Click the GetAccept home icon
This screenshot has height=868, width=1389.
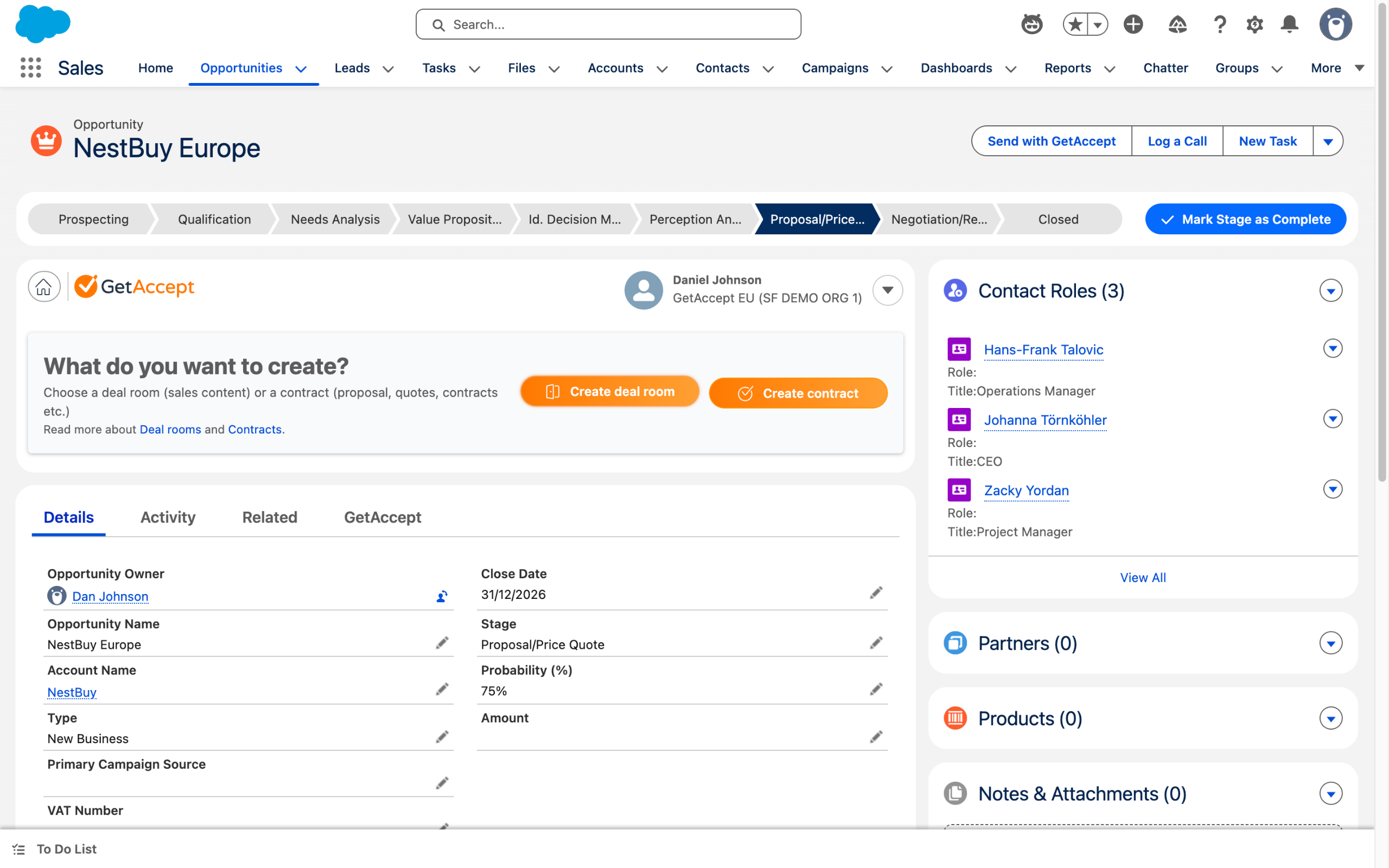pyautogui.click(x=44, y=286)
